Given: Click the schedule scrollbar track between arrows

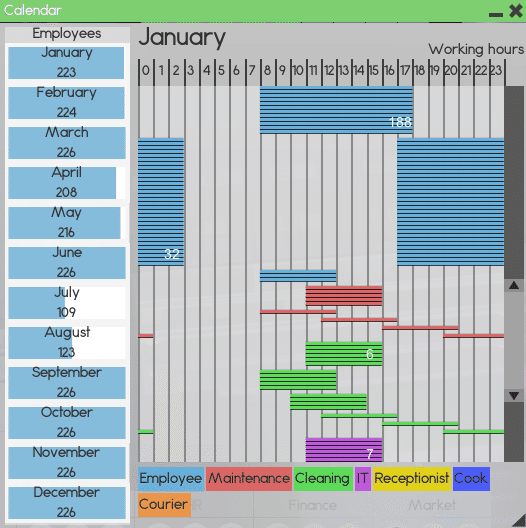Looking at the screenshot, I should point(514,340).
